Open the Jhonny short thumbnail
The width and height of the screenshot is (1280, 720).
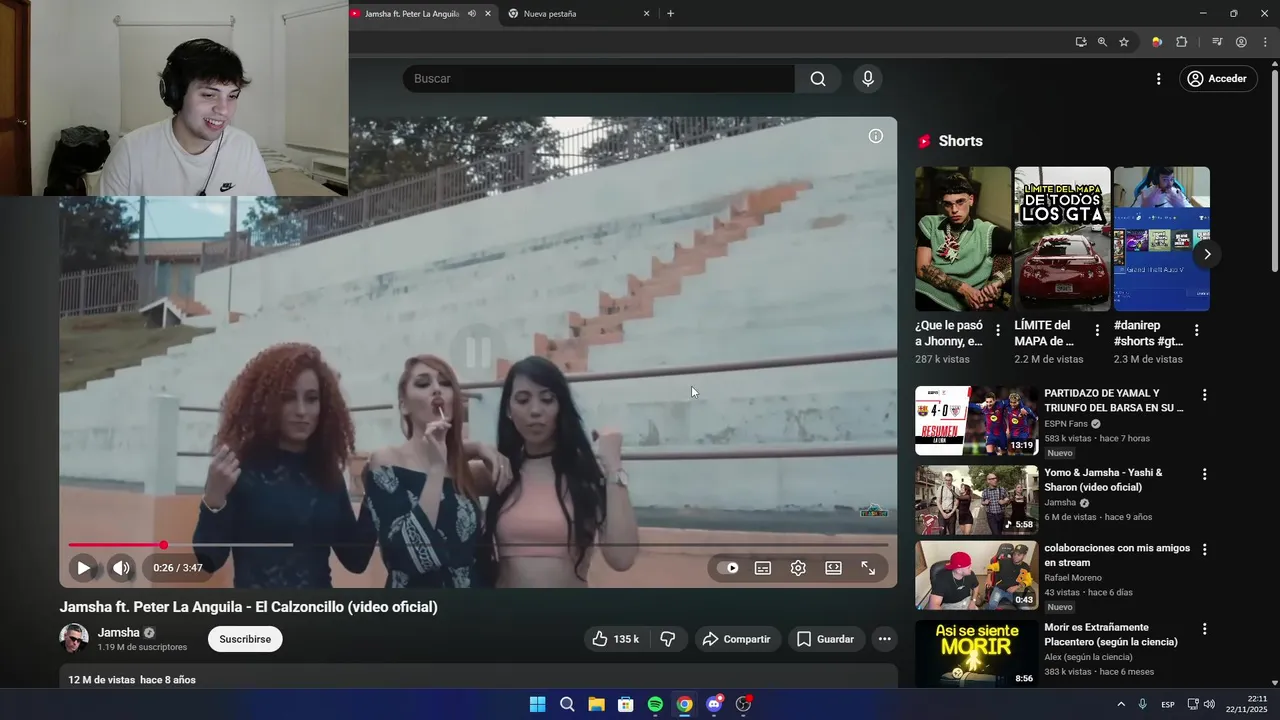coord(963,239)
